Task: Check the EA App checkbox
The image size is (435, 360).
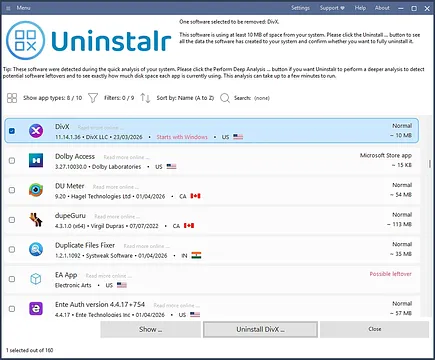Action: [12, 279]
